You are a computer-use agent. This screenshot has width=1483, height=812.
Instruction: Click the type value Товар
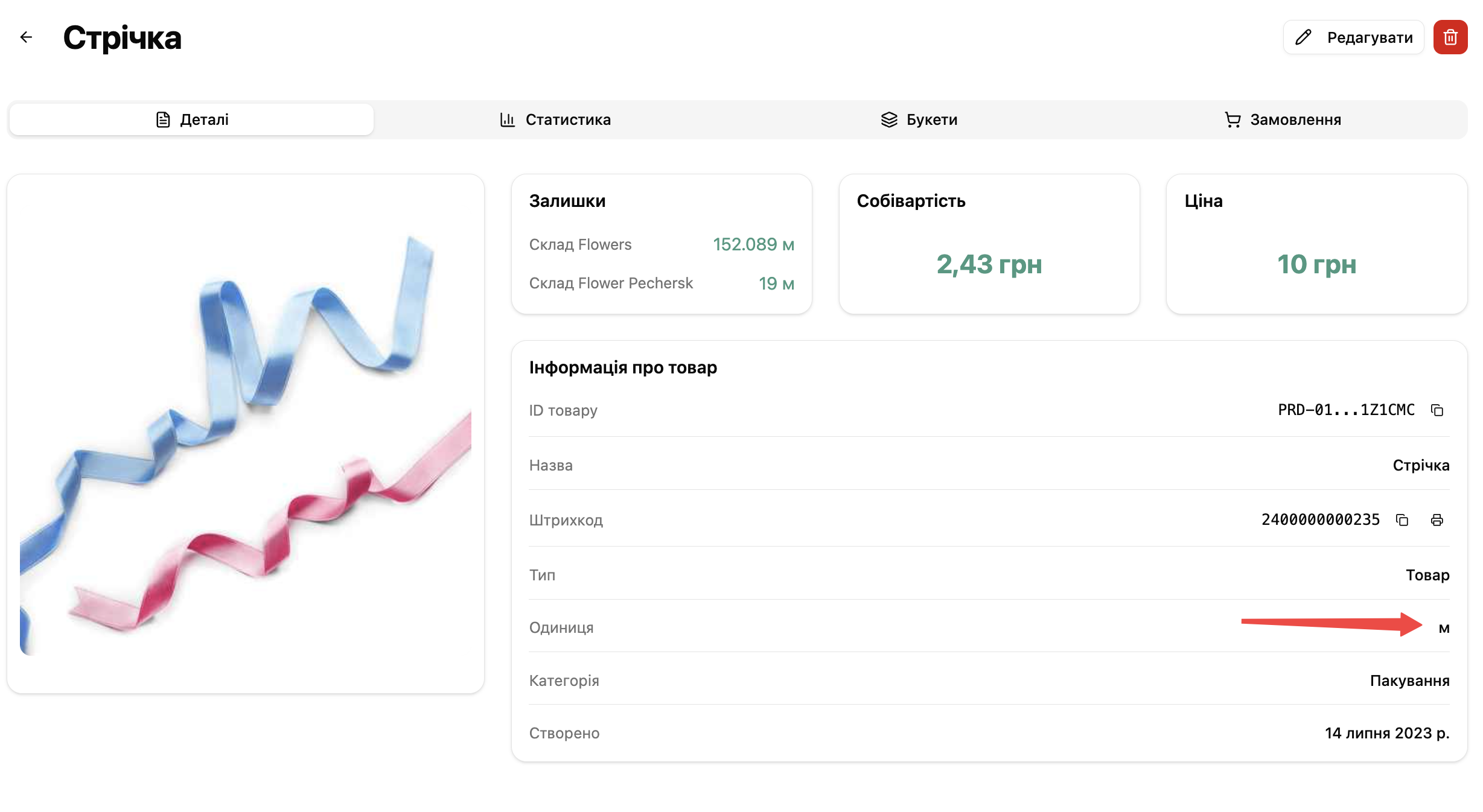[x=1427, y=575]
